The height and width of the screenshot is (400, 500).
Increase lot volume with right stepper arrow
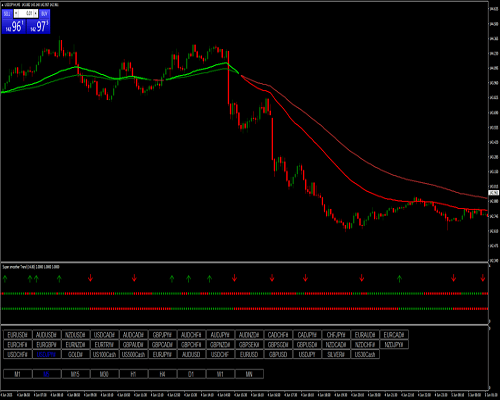(x=35, y=13)
